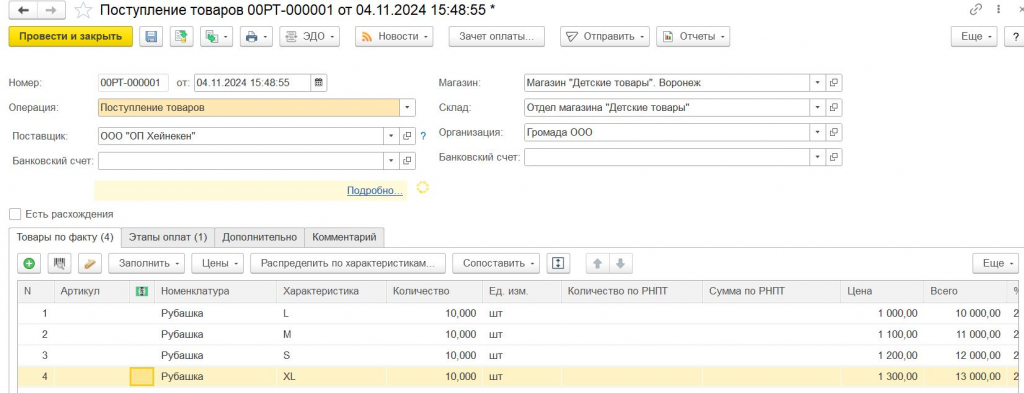Toggle the Есть расхождения checkbox

coord(15,214)
